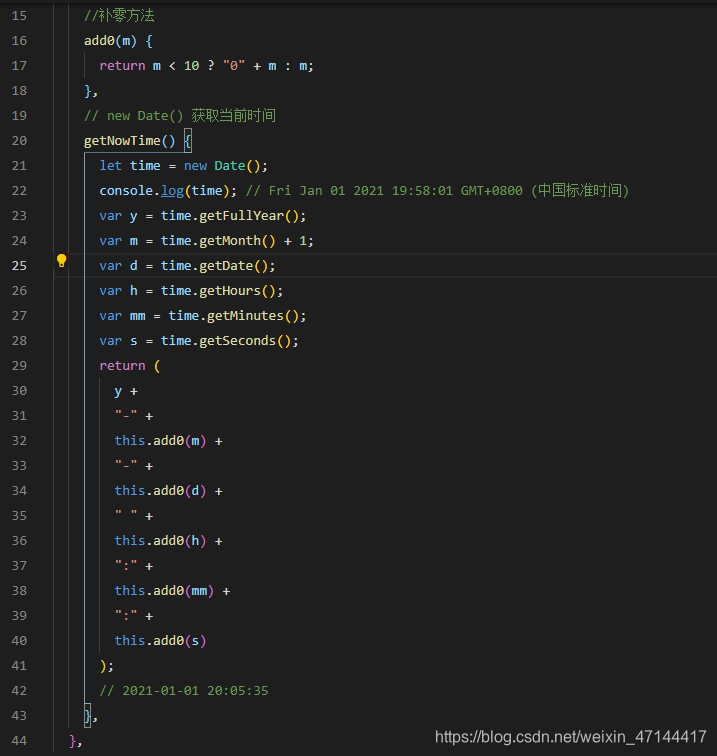Click line number 44 in gutter
The width and height of the screenshot is (717, 756).
(19, 741)
